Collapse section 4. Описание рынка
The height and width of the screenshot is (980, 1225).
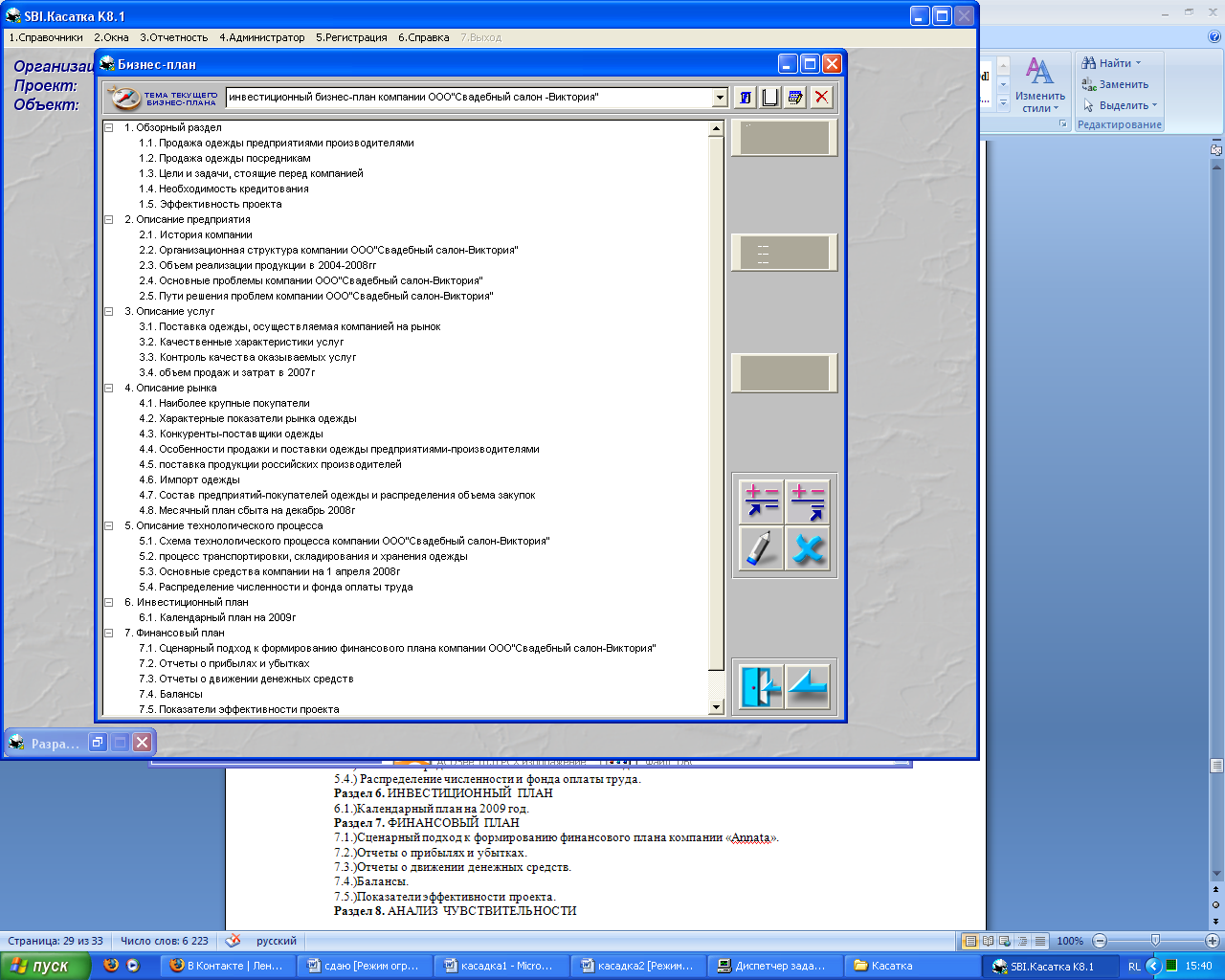click(108, 388)
